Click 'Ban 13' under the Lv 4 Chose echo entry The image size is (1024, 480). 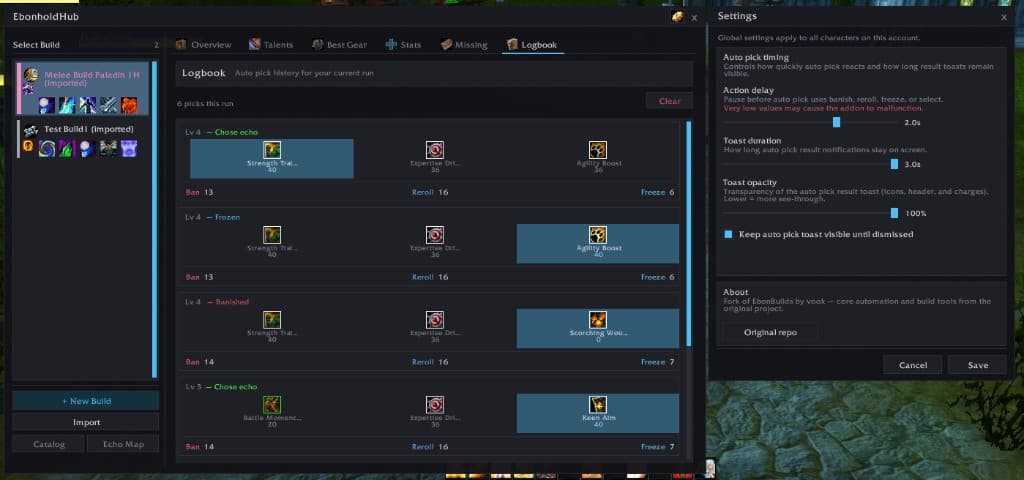[199, 193]
